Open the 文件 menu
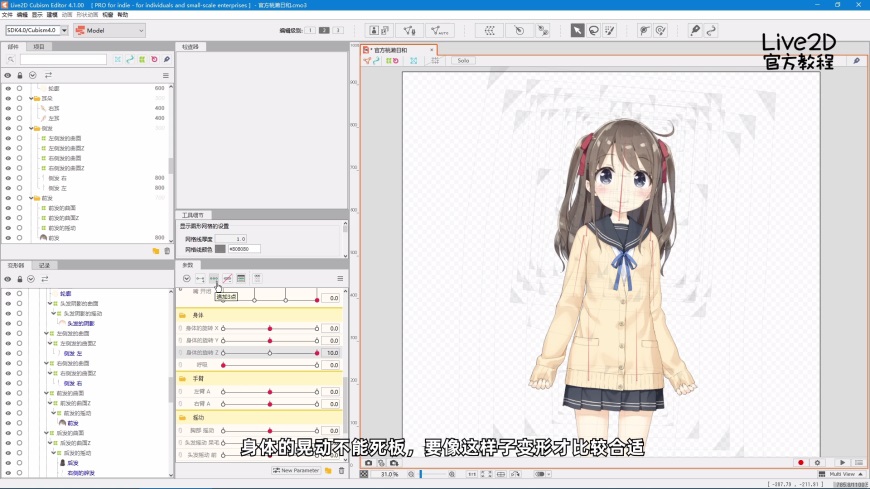This screenshot has height=489, width=870. point(7,15)
